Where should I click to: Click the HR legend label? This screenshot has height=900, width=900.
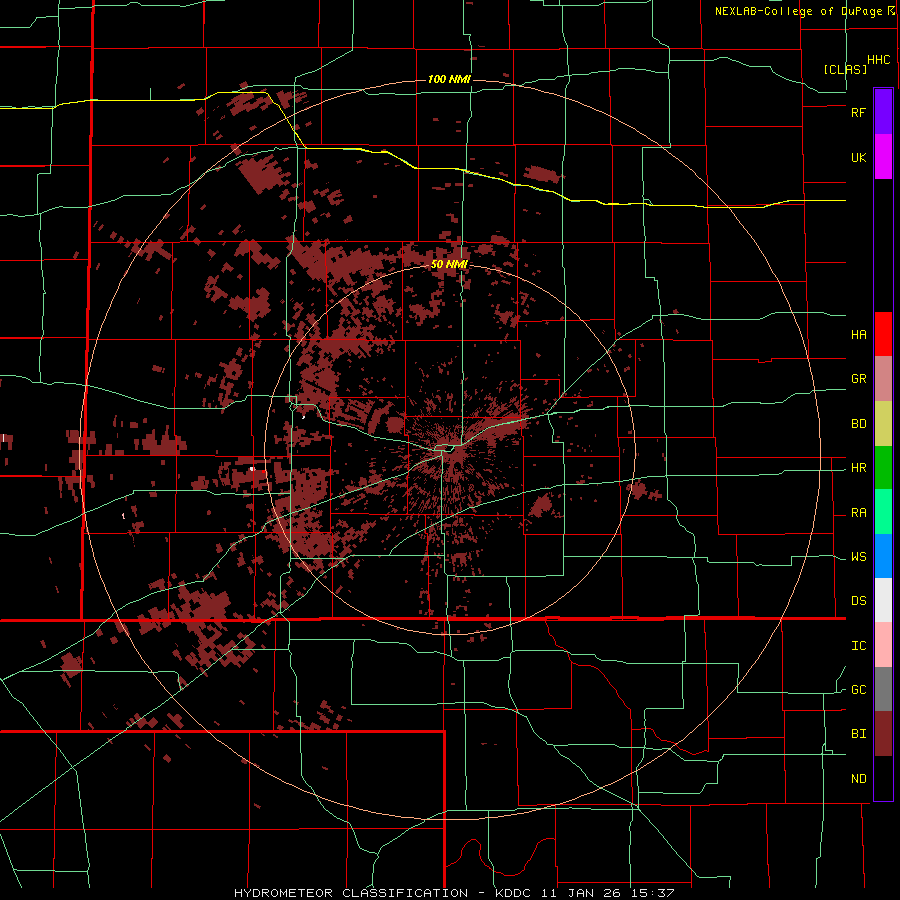coord(858,468)
